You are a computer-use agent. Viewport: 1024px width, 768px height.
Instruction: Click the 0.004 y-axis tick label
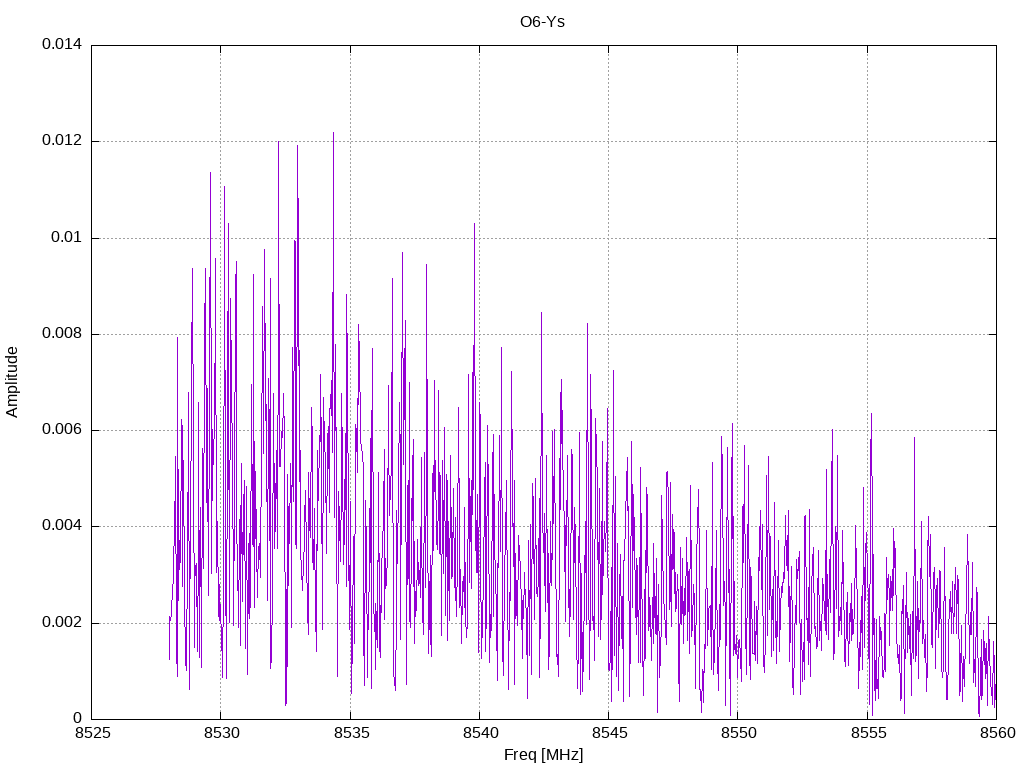(x=62, y=526)
